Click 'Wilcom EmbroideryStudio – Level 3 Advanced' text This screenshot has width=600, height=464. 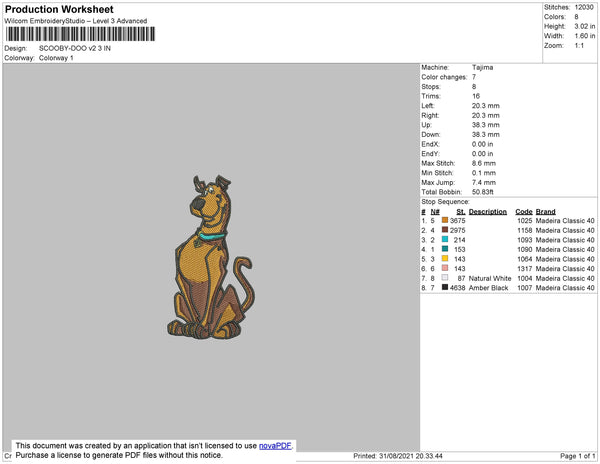76,21
